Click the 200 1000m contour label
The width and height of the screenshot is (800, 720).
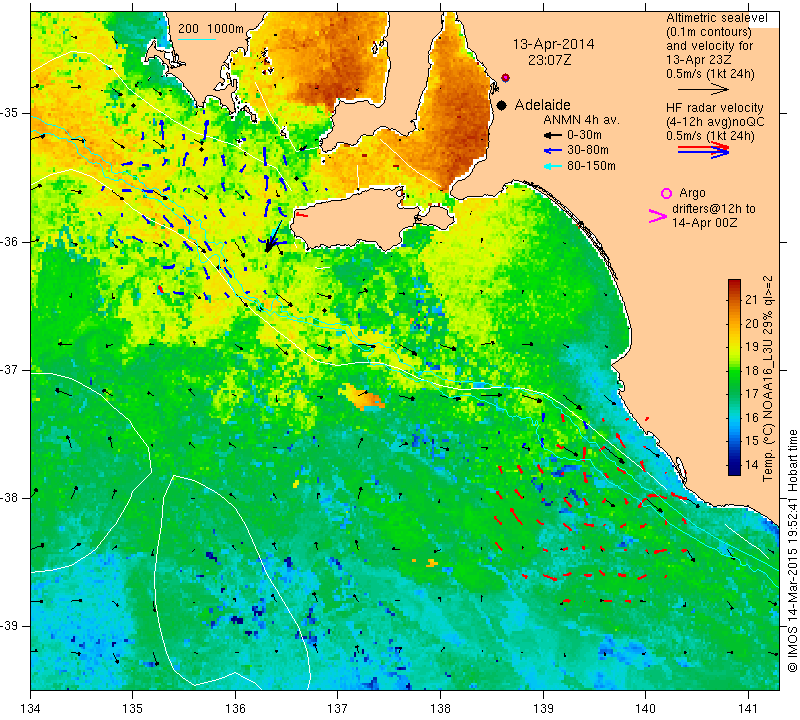click(211, 29)
